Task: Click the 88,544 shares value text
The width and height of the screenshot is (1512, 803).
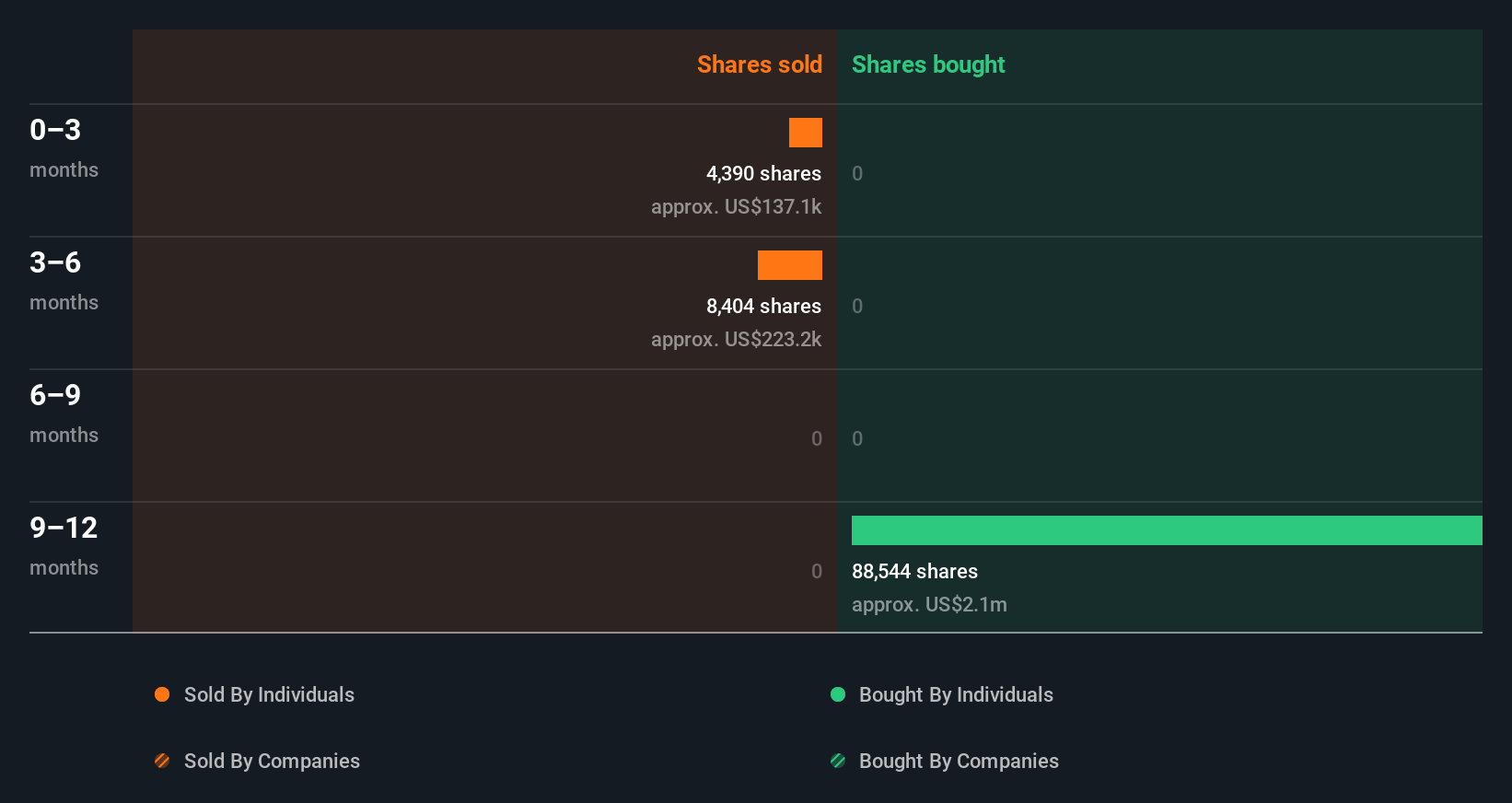Action: 914,571
